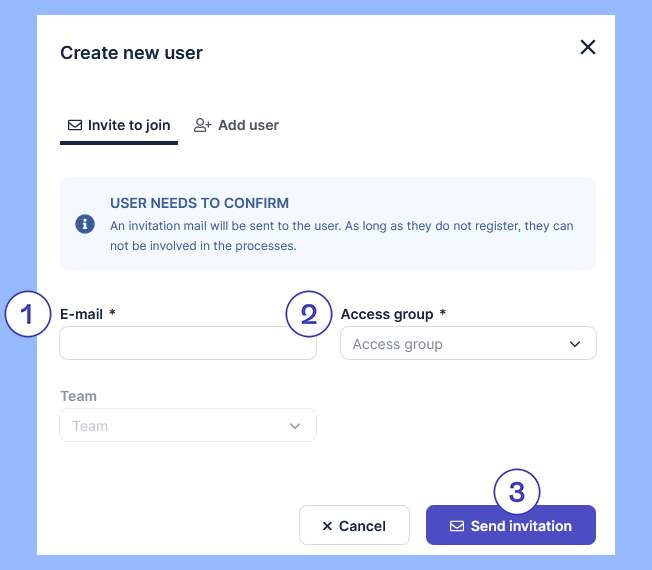Focus the E-mail input field
Viewport: 652px width, 570px height.
(188, 344)
